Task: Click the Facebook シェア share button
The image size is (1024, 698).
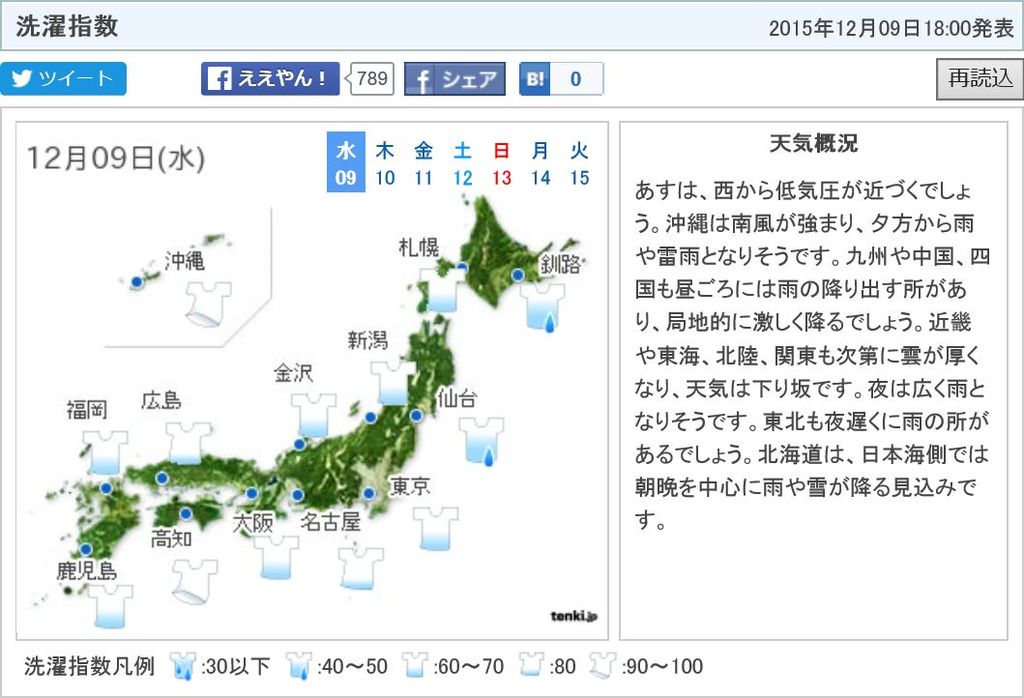Action: point(454,79)
